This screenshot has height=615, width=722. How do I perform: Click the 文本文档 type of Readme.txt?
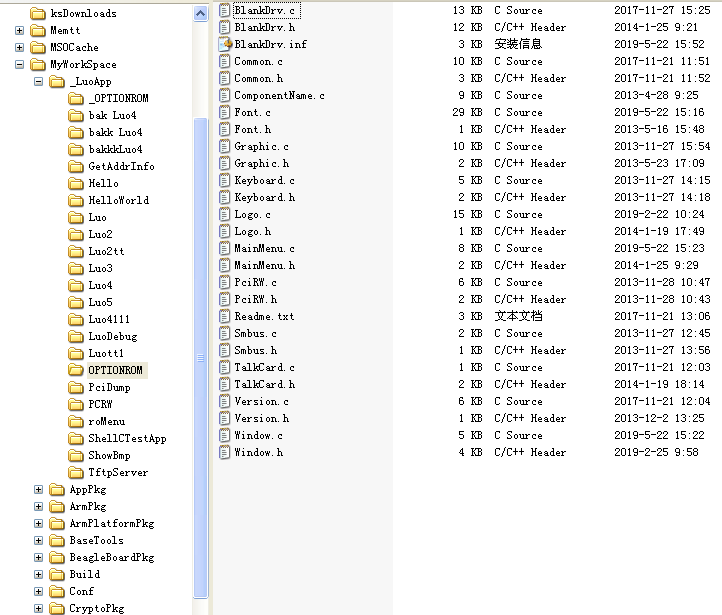(518, 316)
